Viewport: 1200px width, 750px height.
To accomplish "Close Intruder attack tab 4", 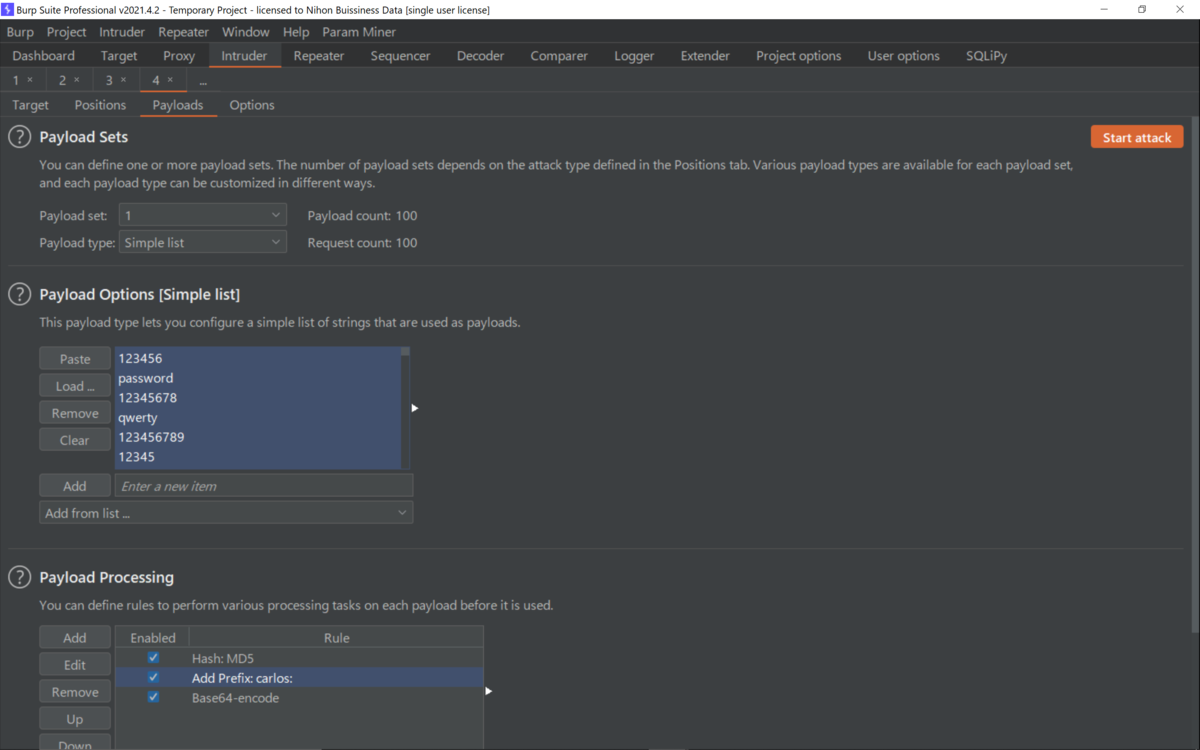I will click(x=170, y=80).
